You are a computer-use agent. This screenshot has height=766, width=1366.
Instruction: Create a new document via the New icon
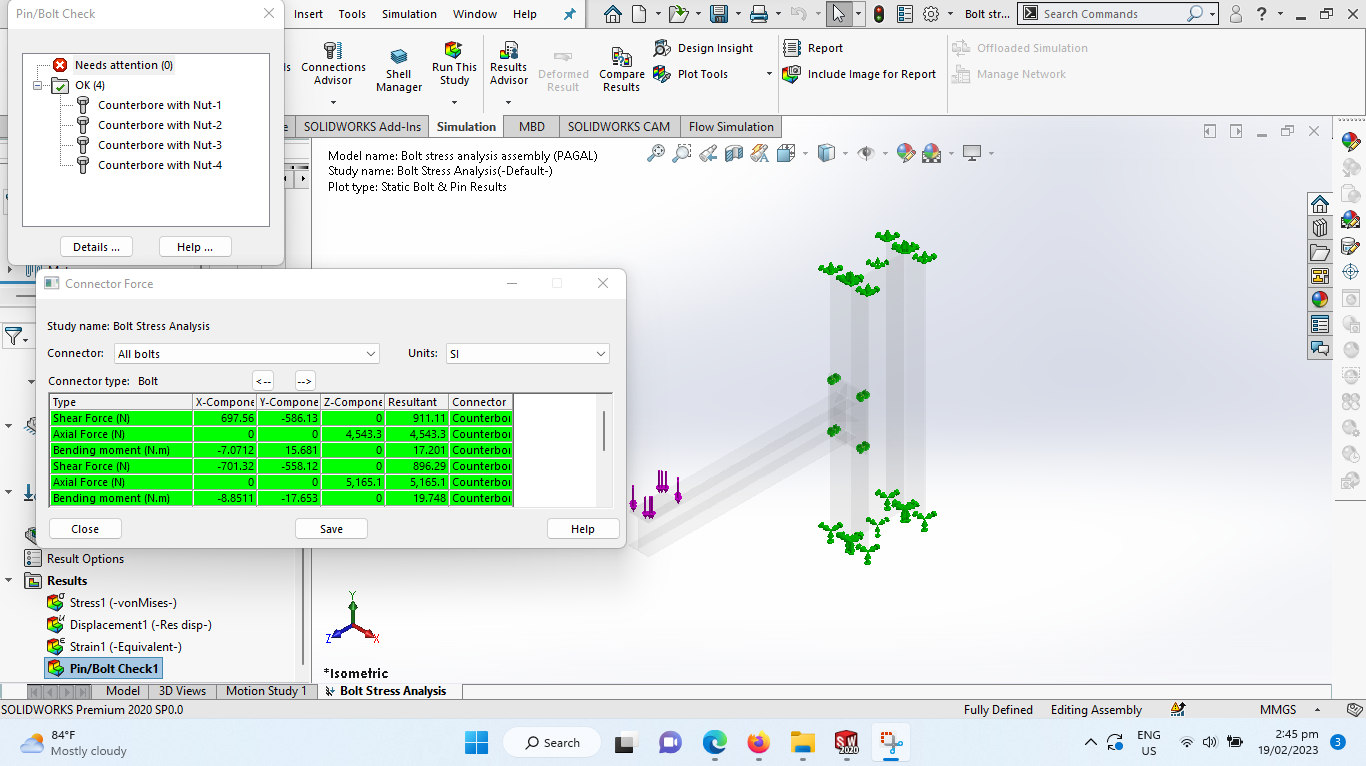pyautogui.click(x=638, y=14)
